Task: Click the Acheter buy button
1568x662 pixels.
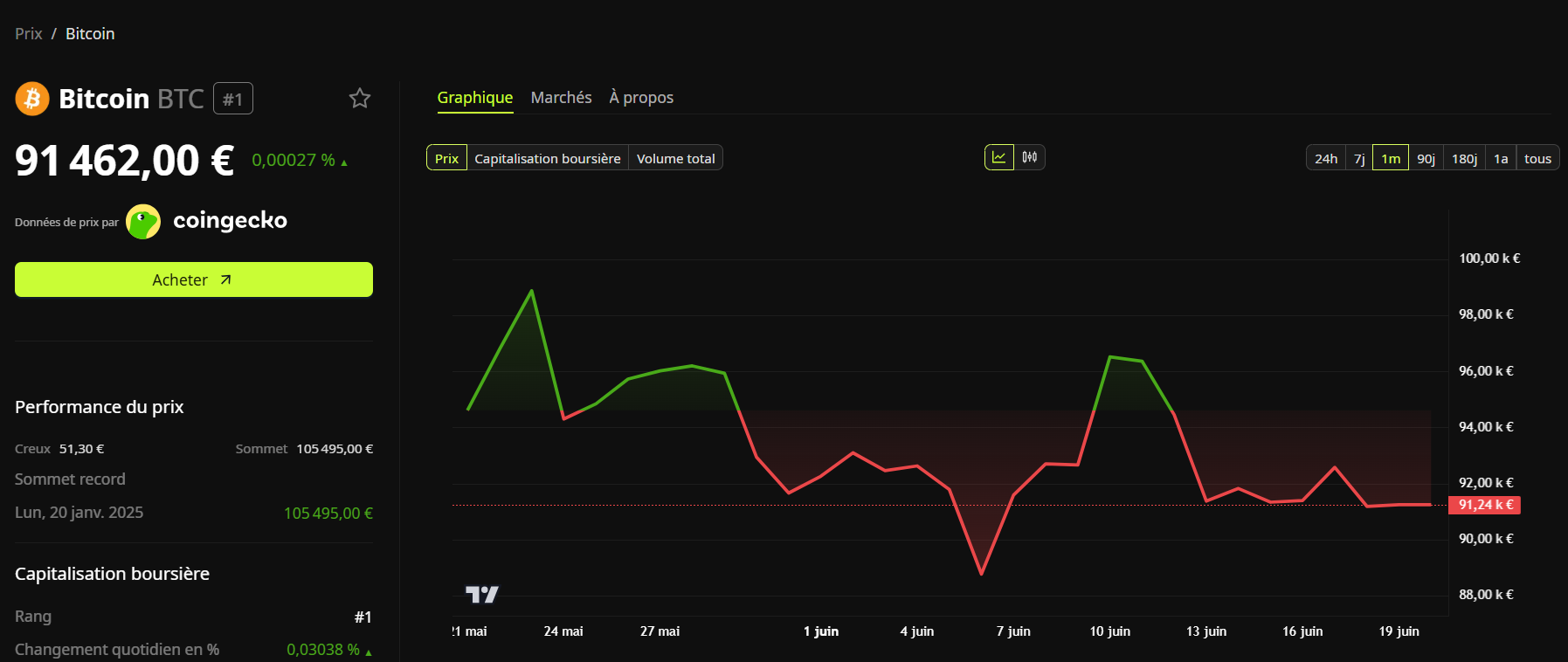Action: click(x=194, y=279)
